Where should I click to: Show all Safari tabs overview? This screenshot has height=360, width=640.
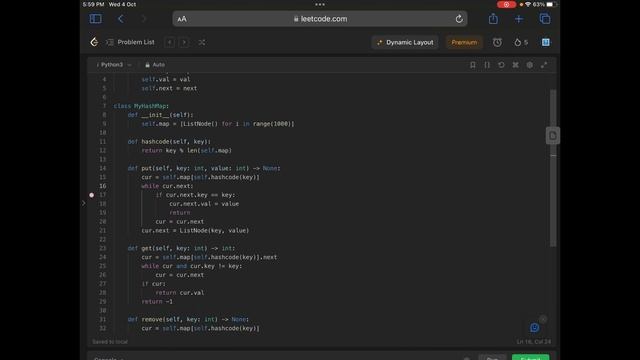545,19
